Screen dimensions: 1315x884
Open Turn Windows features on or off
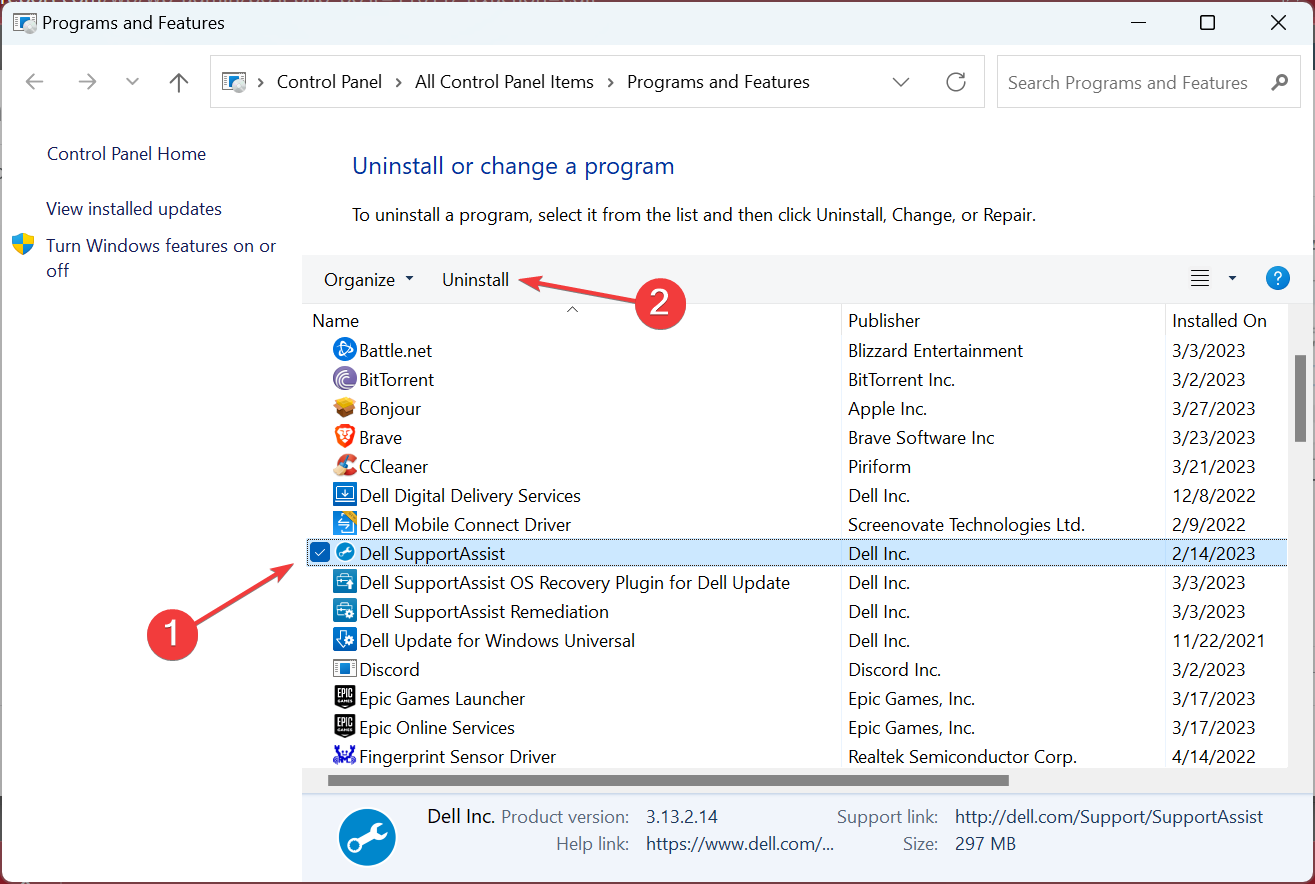(x=161, y=258)
